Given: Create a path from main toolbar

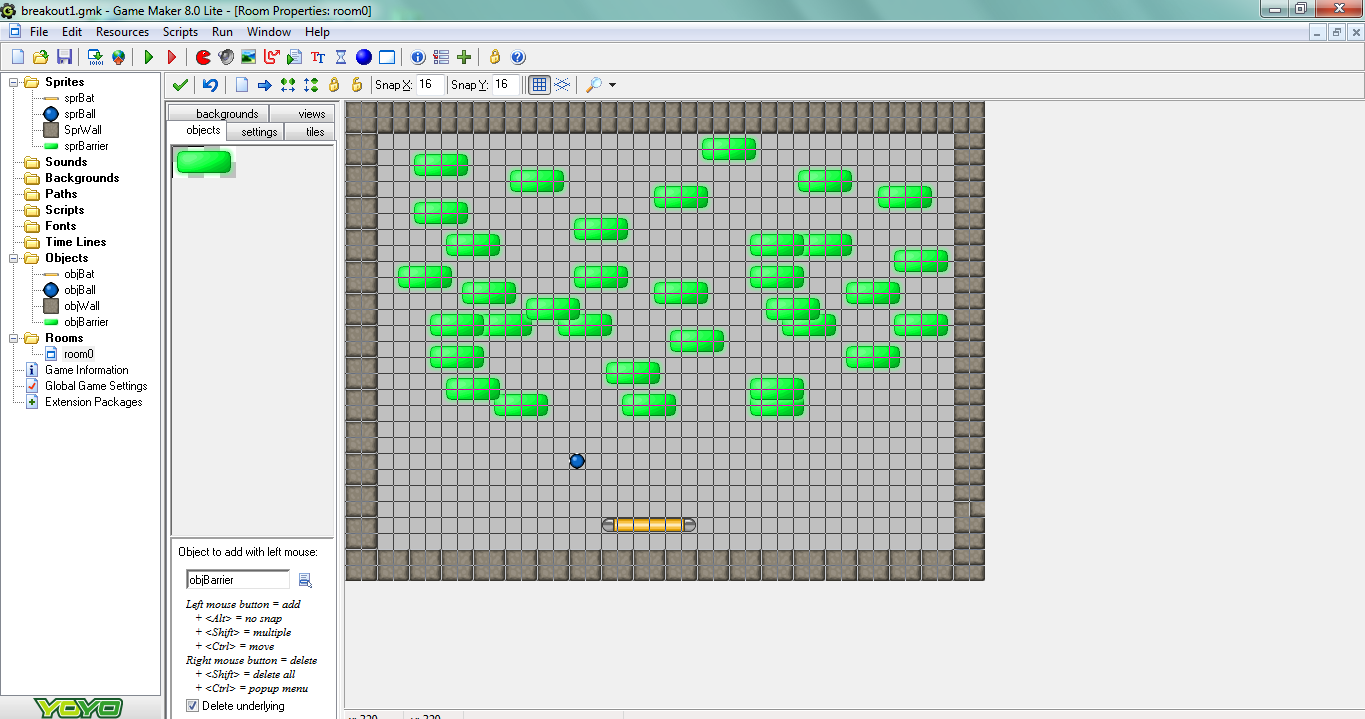Looking at the screenshot, I should coord(272,57).
